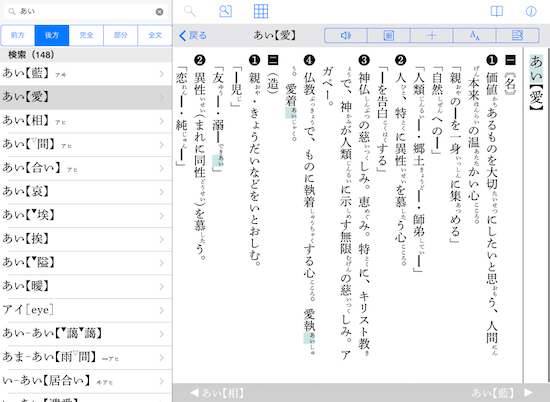Open the あい-あい【藹藹】 result row

86,334
